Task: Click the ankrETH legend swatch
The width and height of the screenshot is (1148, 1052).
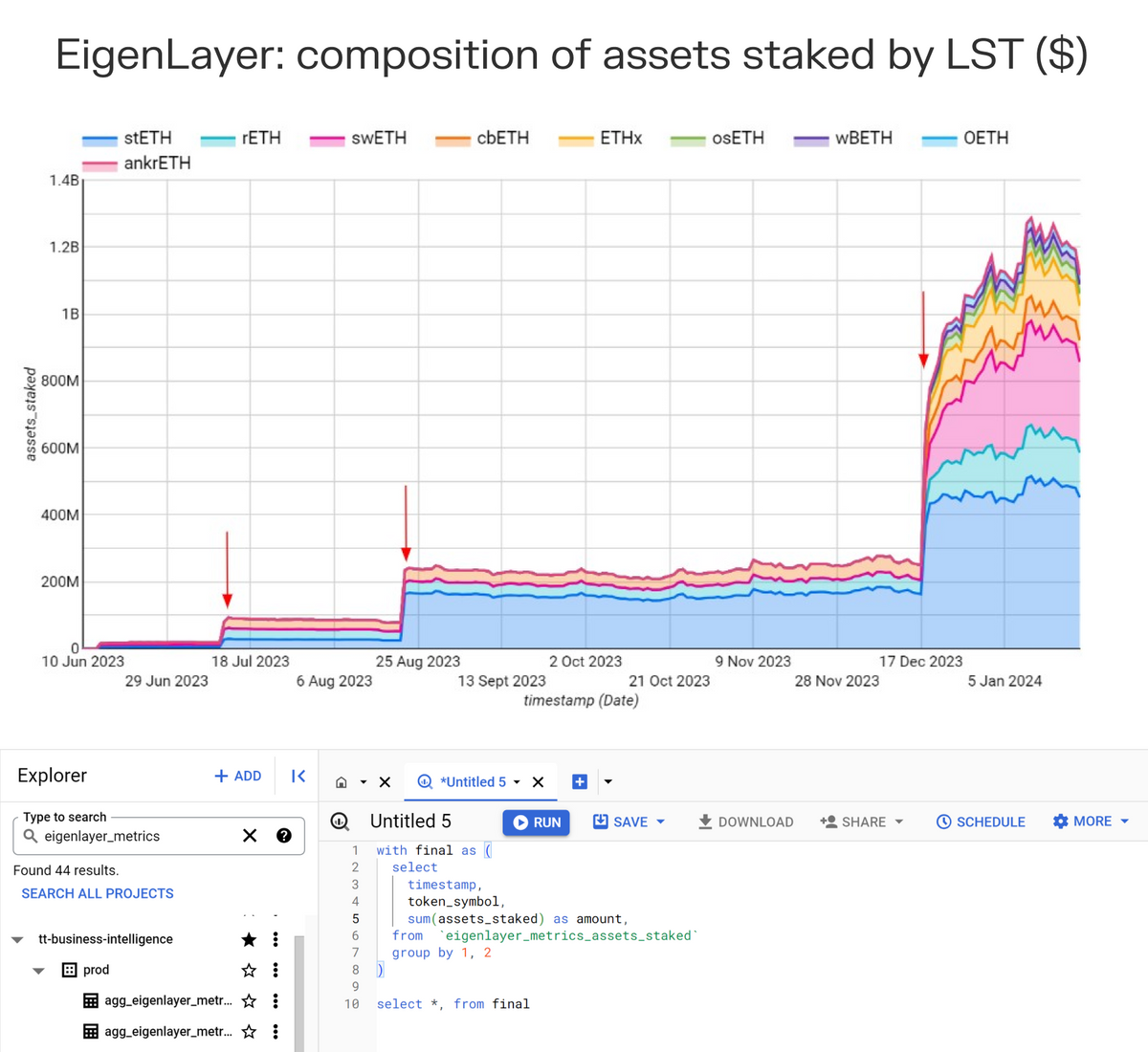Action: (x=99, y=164)
